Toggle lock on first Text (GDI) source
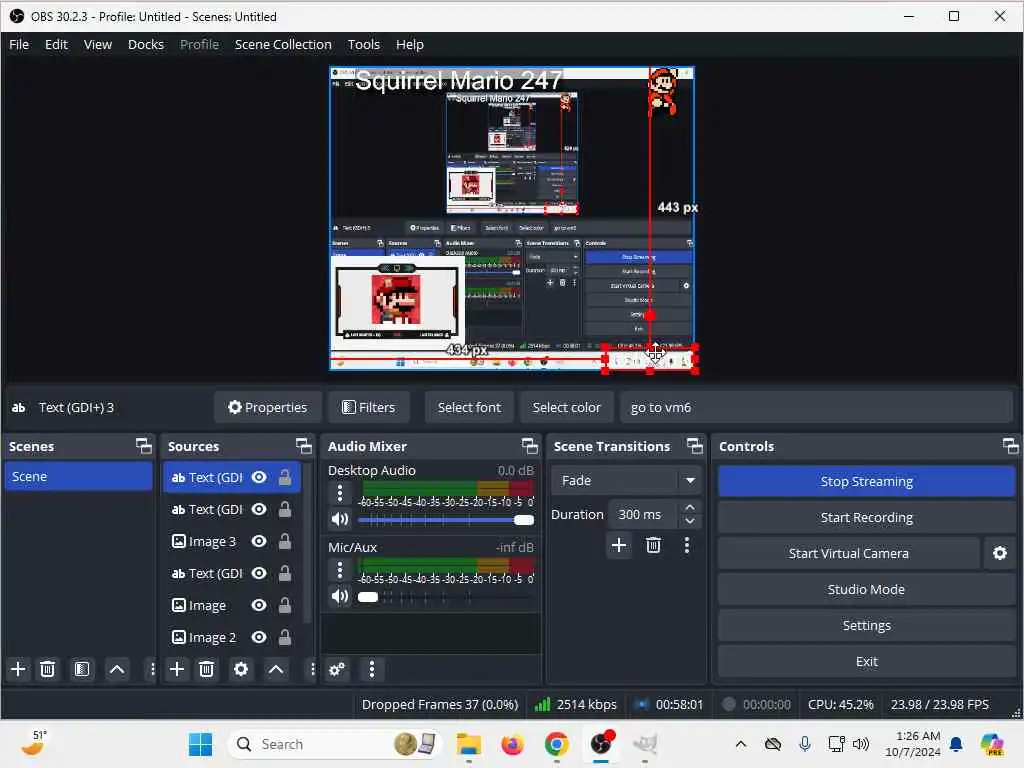Screen dimensions: 1024x768 [x=285, y=477]
